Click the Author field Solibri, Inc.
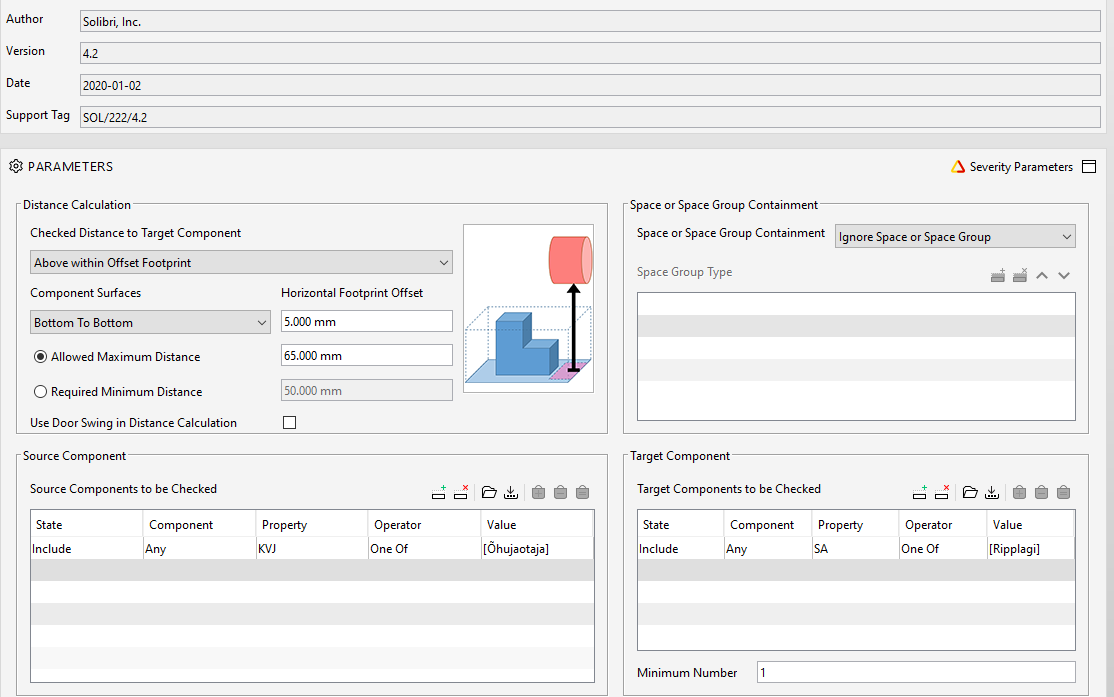Image resolution: width=1114 pixels, height=697 pixels. (x=590, y=21)
